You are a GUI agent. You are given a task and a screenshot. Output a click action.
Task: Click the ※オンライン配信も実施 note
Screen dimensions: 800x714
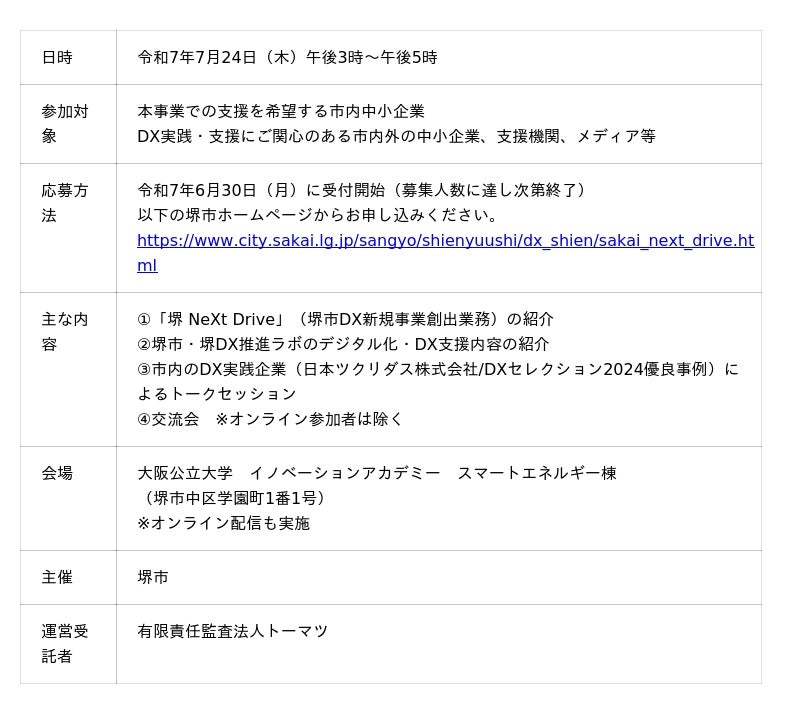[x=223, y=523]
